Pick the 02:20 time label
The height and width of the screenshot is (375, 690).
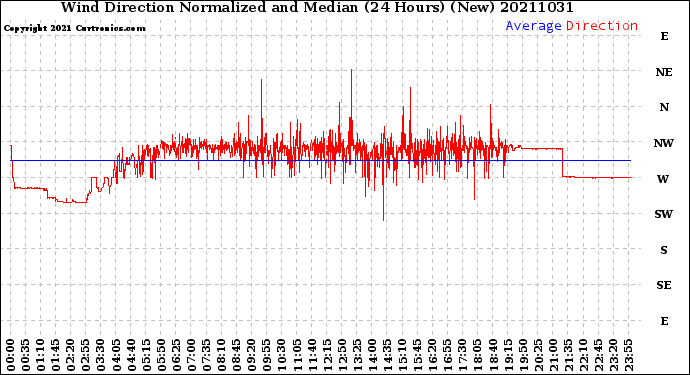[x=71, y=355]
